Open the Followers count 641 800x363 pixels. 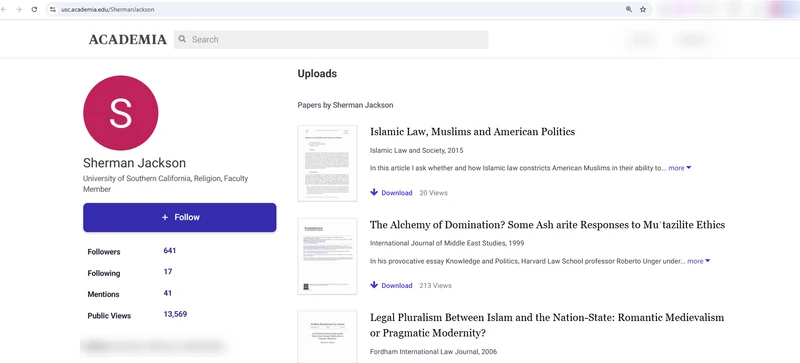point(169,251)
